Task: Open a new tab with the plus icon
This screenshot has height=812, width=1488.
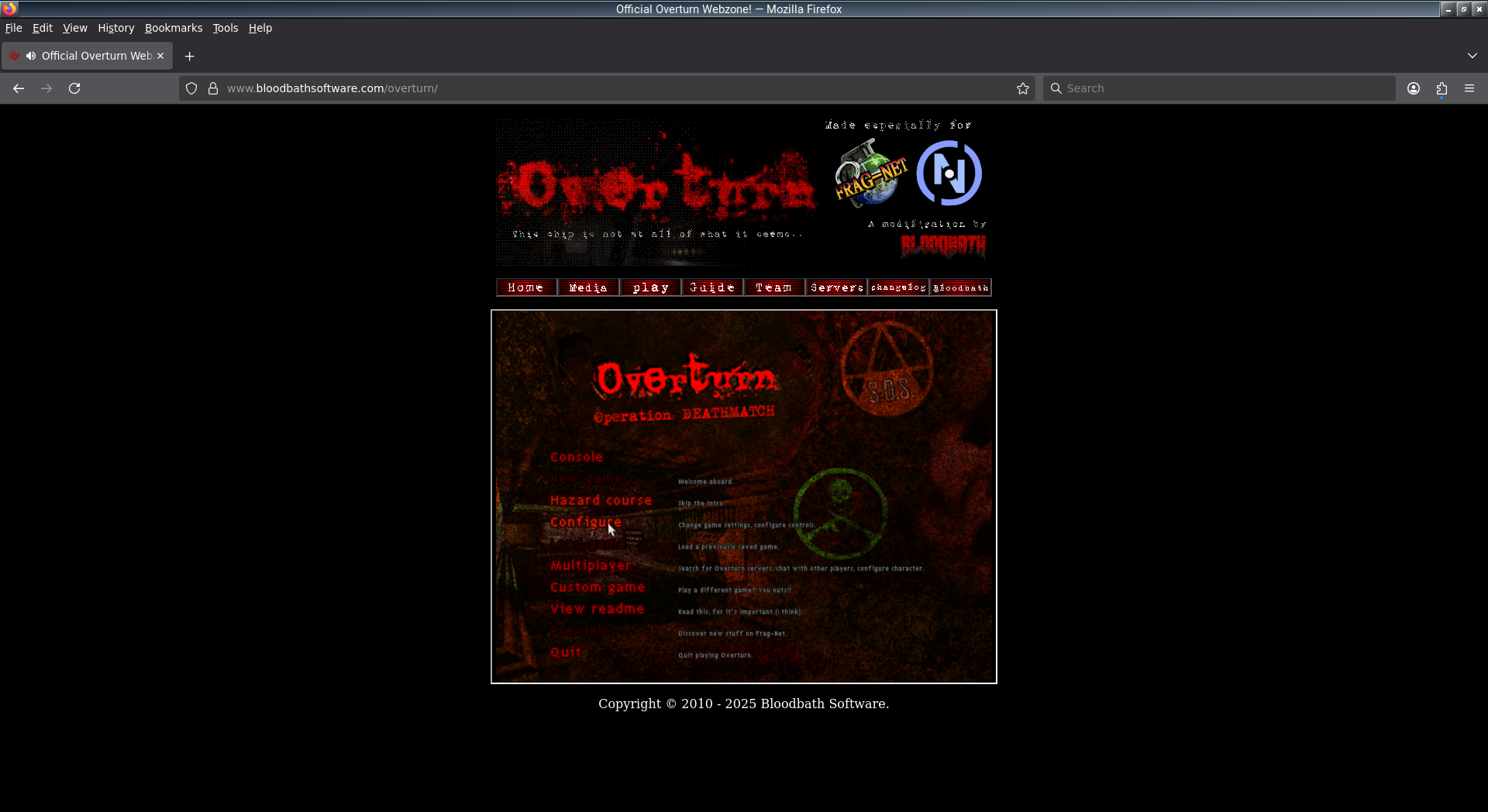Action: [189, 56]
